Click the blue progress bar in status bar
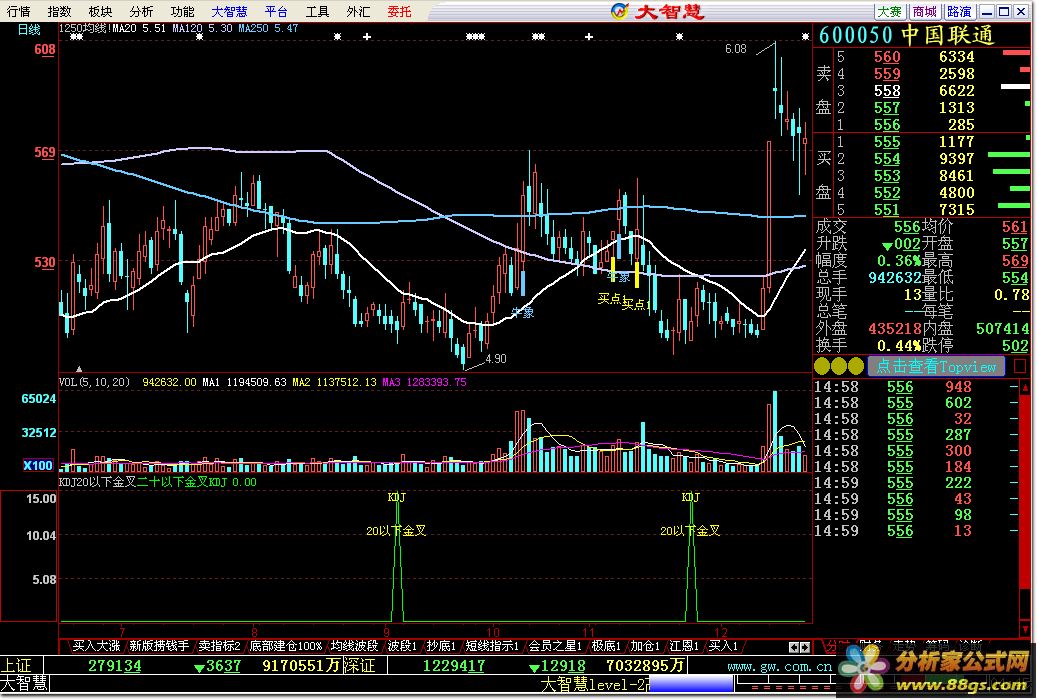 pos(690,684)
